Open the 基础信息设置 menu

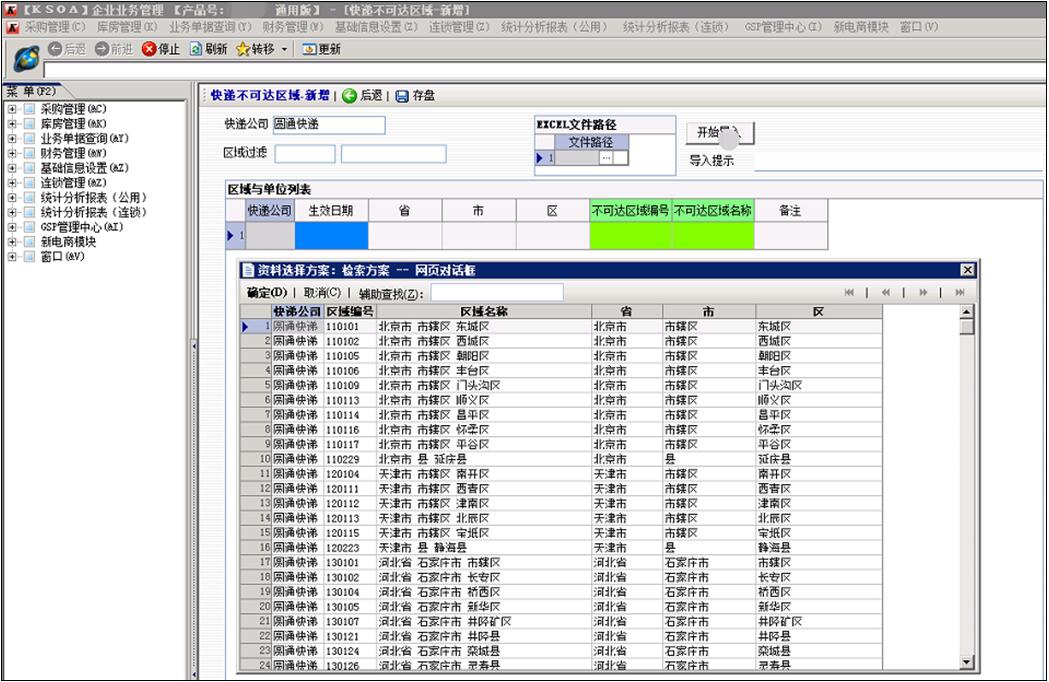(x=376, y=27)
